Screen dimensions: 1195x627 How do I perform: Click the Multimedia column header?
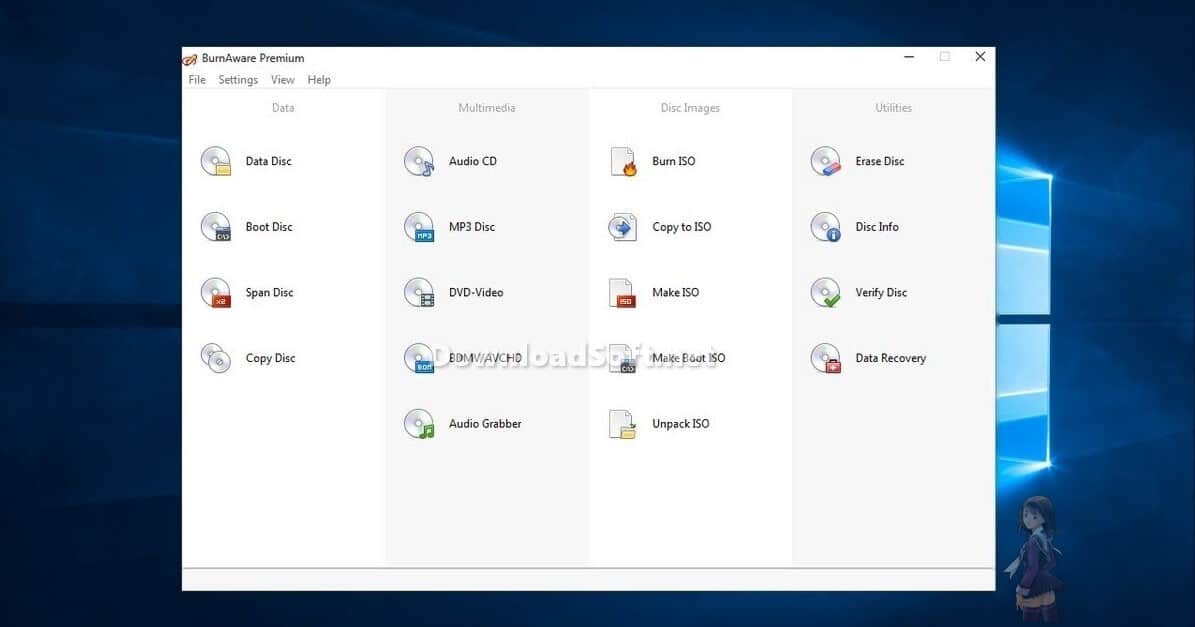pyautogui.click(x=487, y=108)
